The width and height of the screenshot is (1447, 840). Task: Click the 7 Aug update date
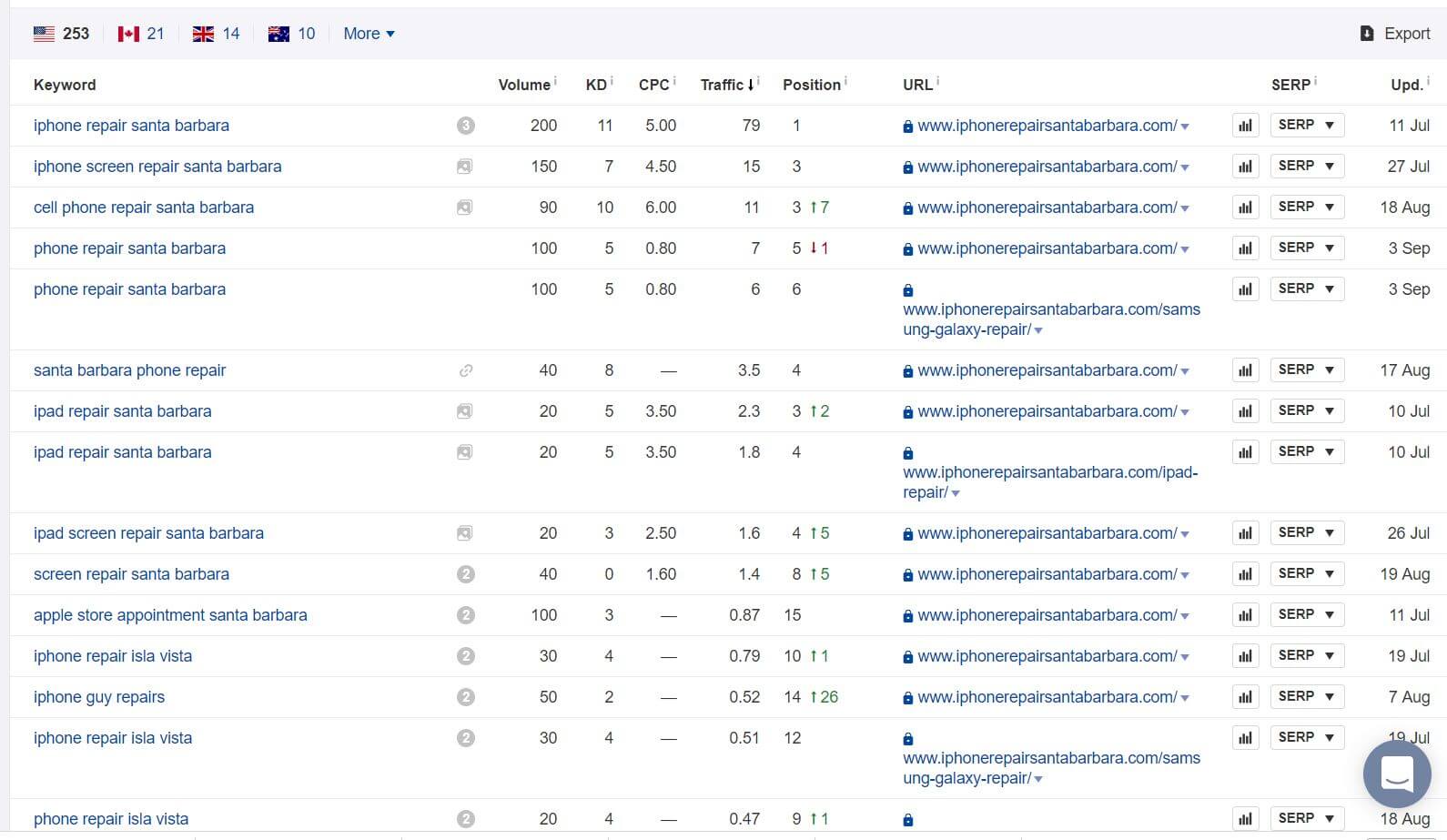(x=1409, y=697)
